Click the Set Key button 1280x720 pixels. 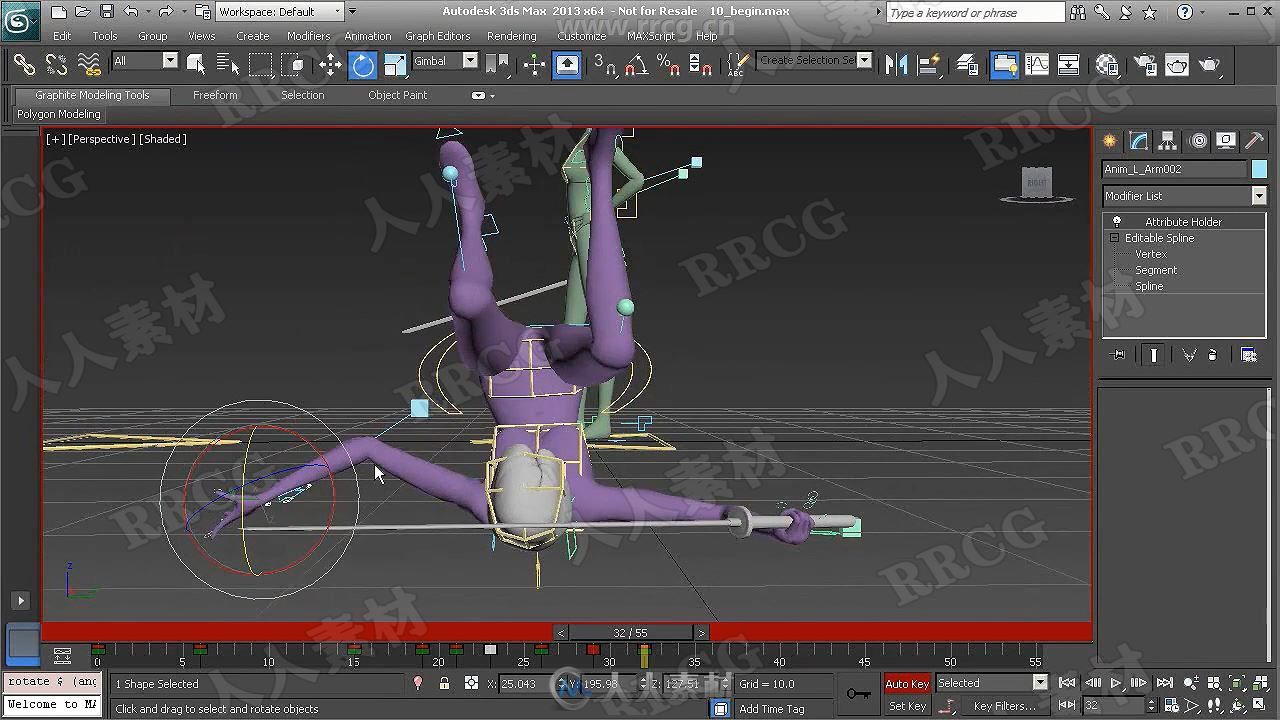907,706
